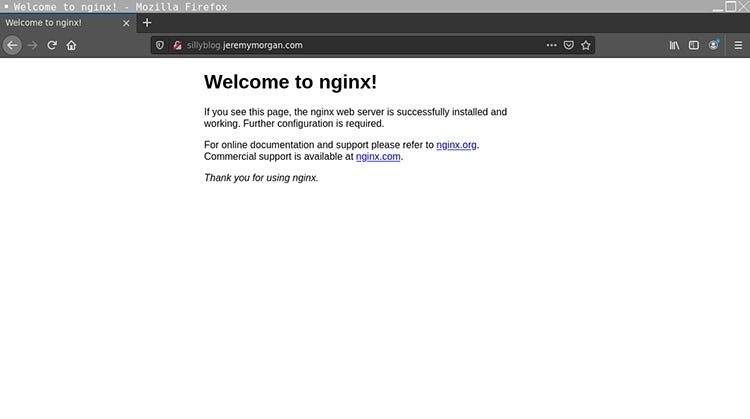Open the Firefox home page
Screen dimensions: 750x419
point(71,45)
